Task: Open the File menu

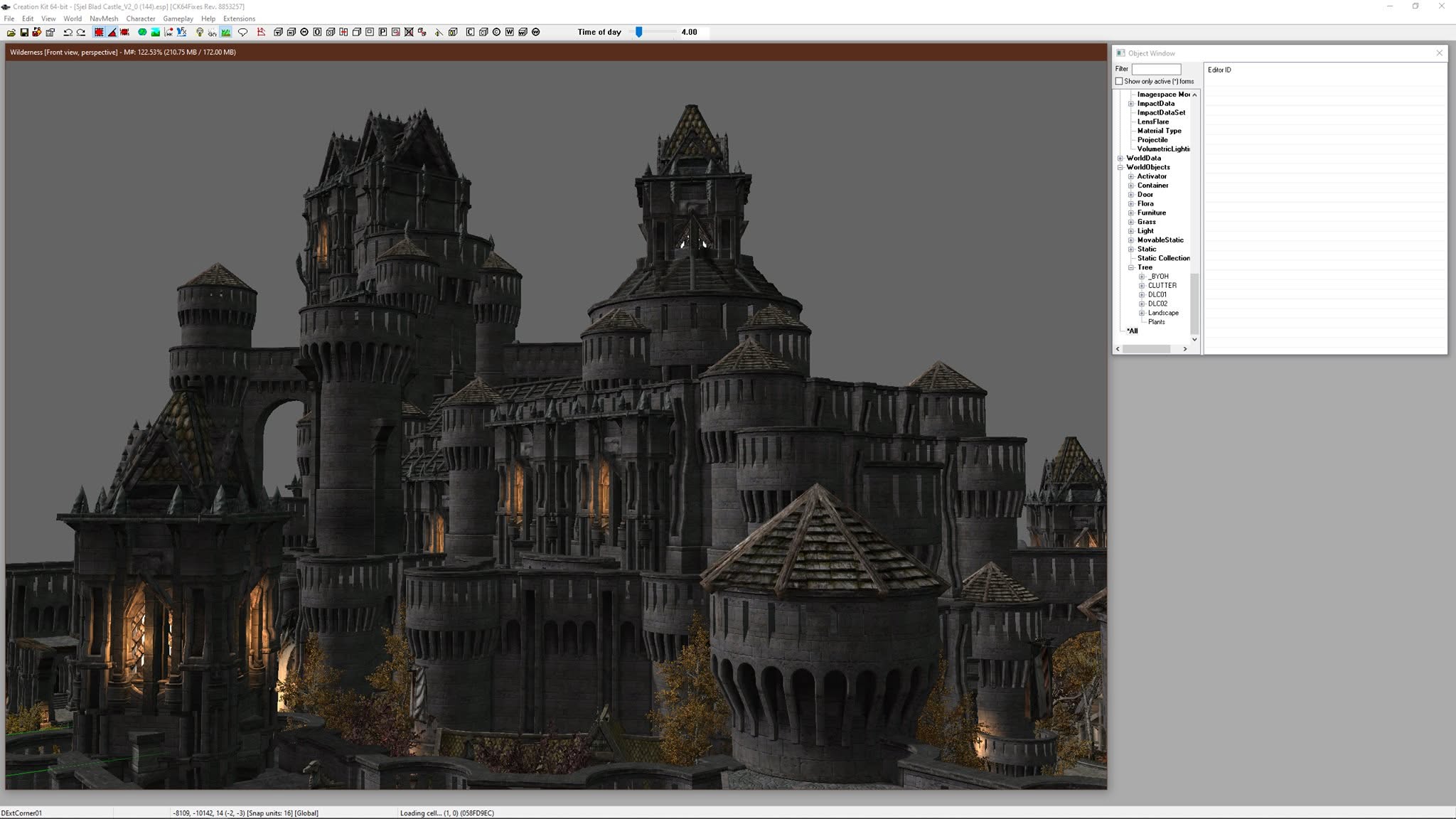Action: tap(9, 18)
